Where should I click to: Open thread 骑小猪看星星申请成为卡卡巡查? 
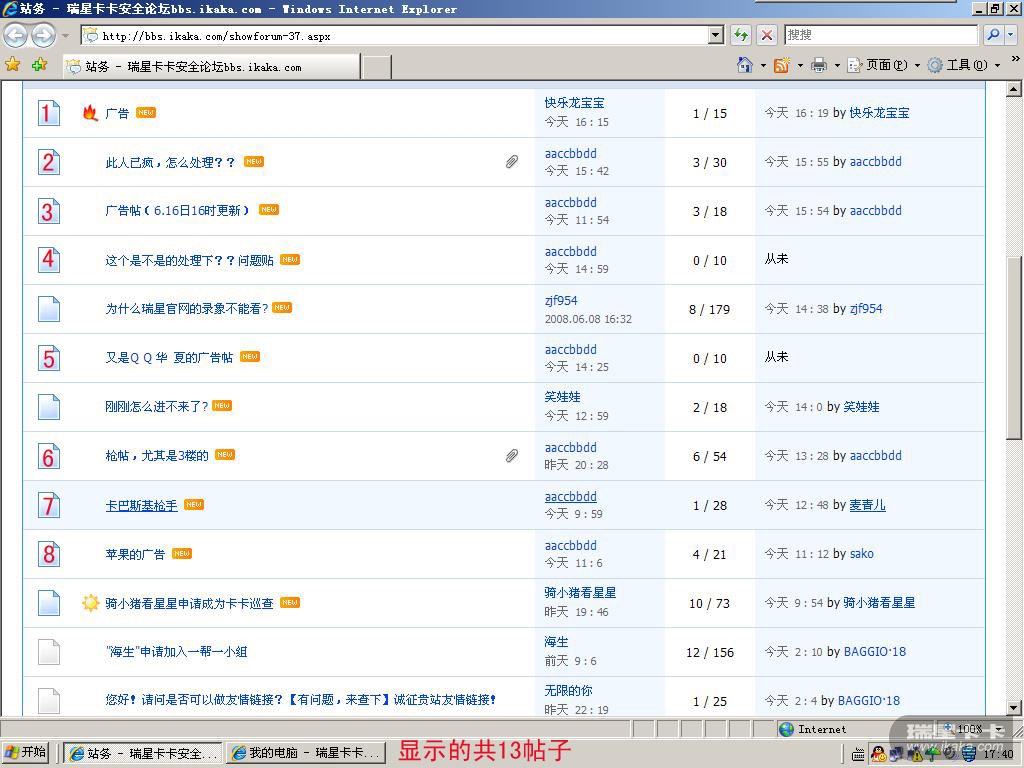point(189,603)
